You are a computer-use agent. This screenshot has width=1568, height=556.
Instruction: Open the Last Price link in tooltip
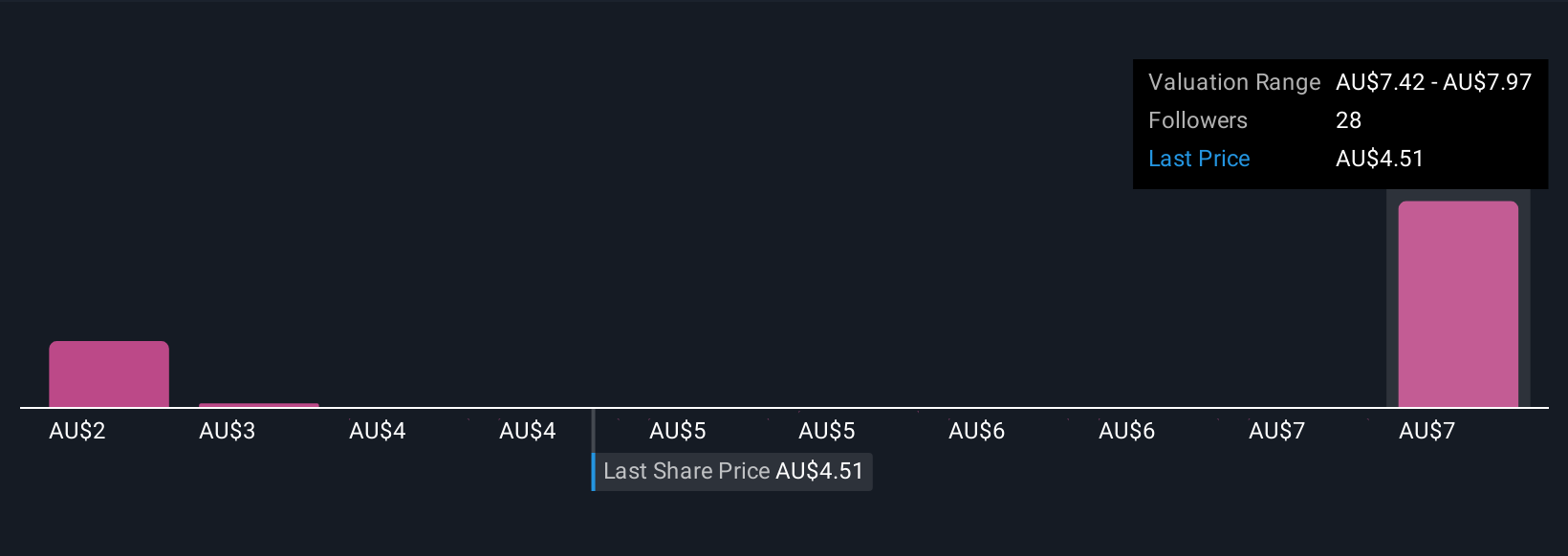click(1199, 159)
